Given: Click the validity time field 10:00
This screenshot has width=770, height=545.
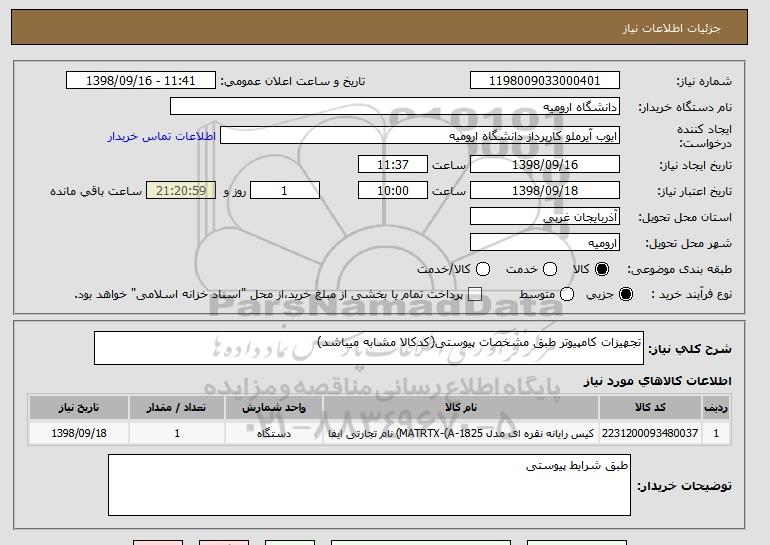Looking at the screenshot, I should [x=393, y=191].
